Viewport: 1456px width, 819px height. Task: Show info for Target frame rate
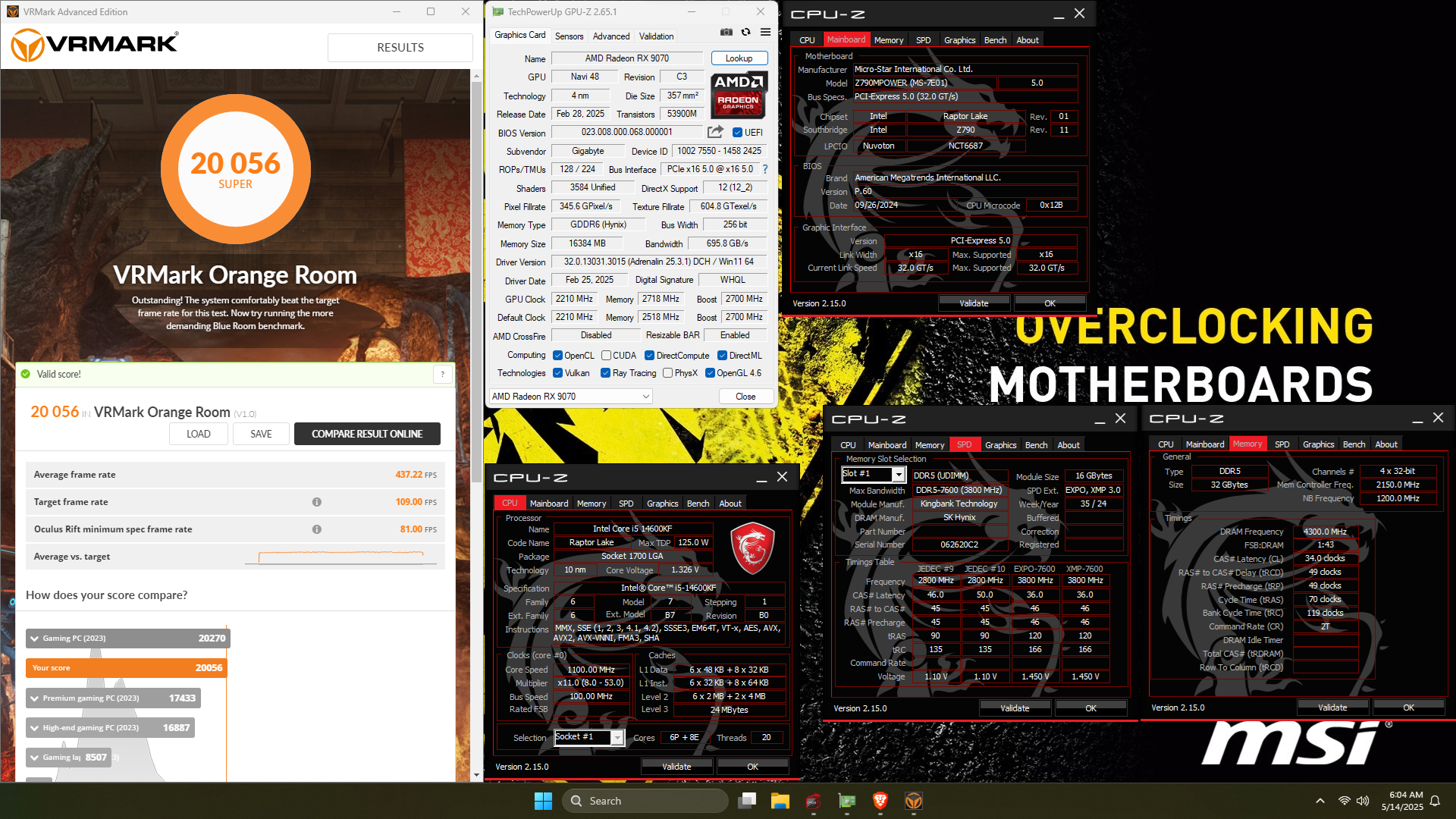[317, 502]
